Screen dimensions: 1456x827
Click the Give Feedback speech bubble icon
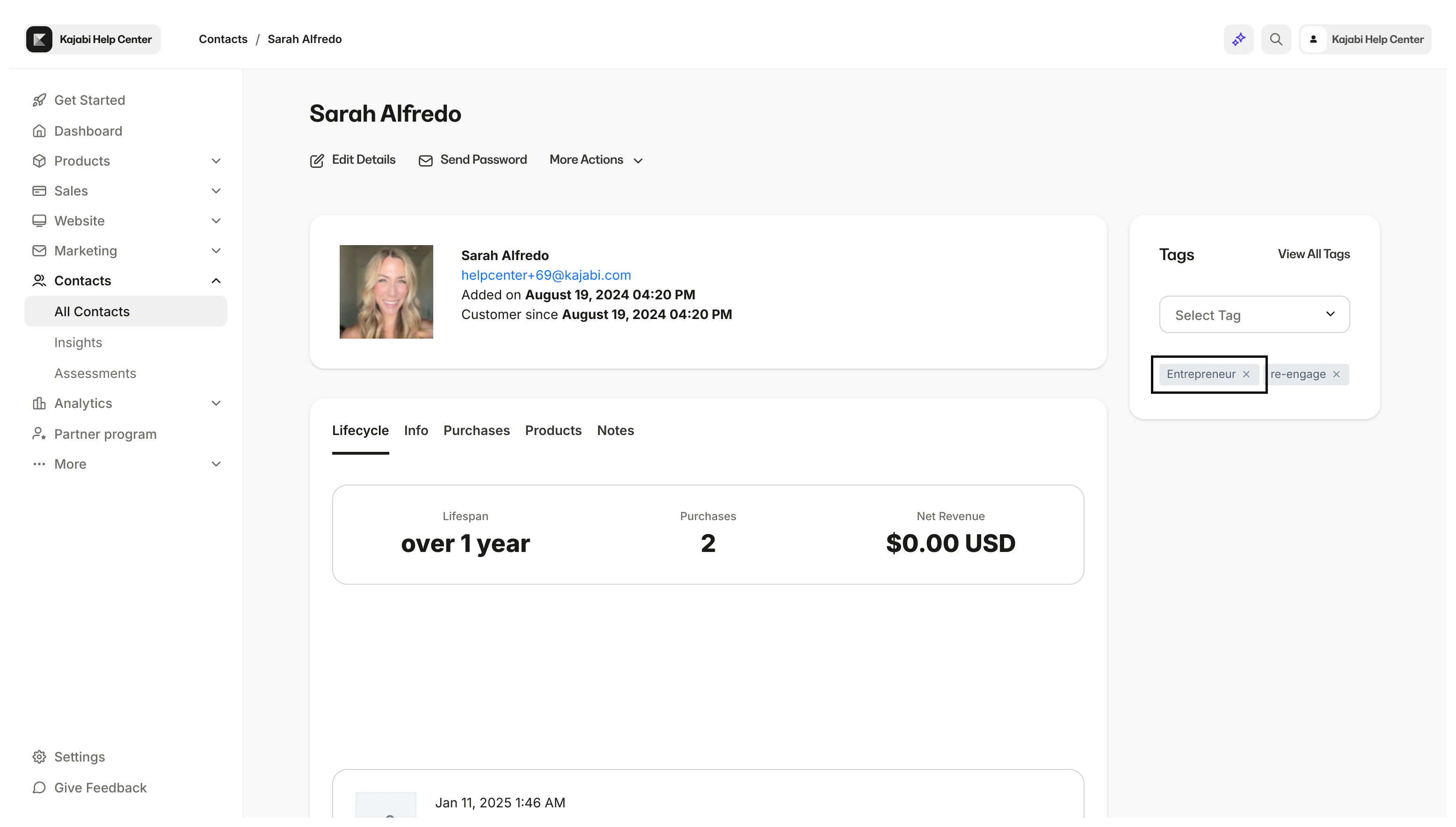pyautogui.click(x=39, y=787)
